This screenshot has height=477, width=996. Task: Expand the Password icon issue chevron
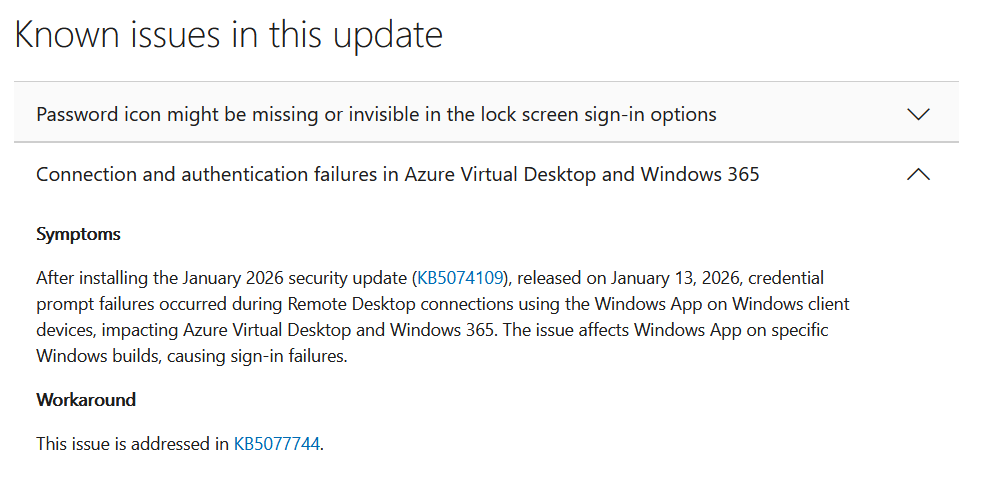pos(917,114)
